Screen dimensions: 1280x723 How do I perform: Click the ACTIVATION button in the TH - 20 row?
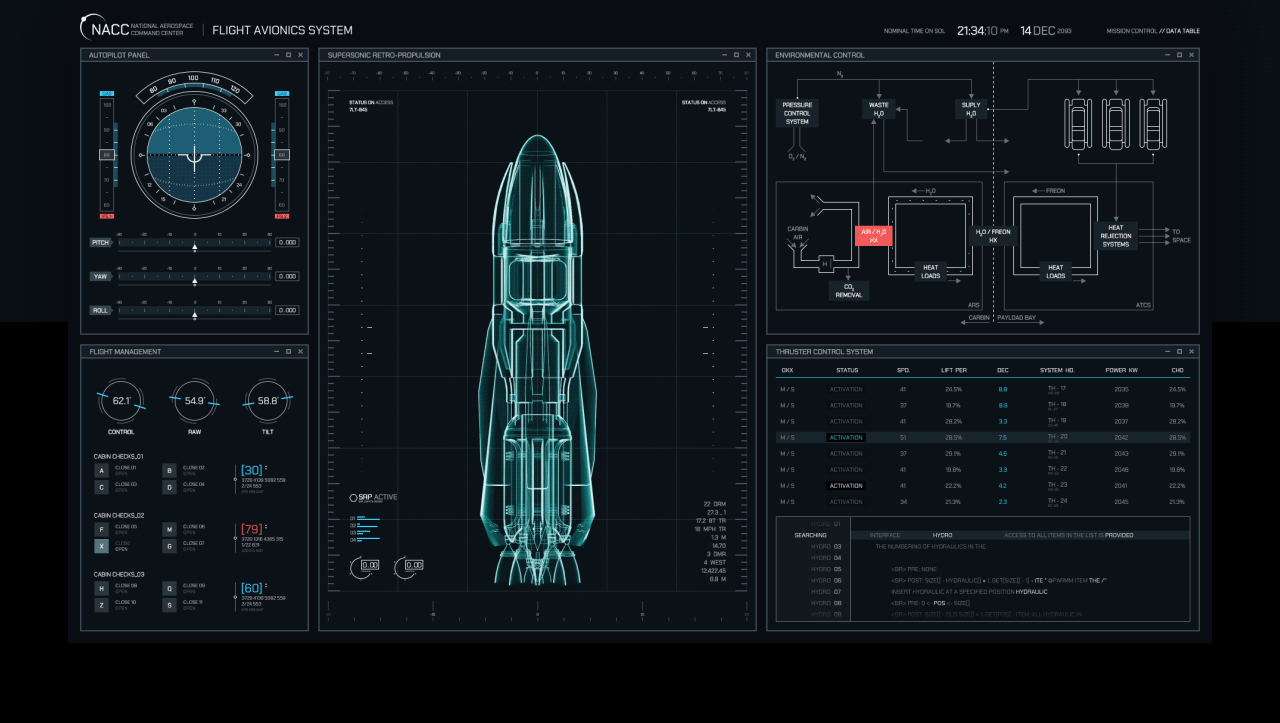846,437
